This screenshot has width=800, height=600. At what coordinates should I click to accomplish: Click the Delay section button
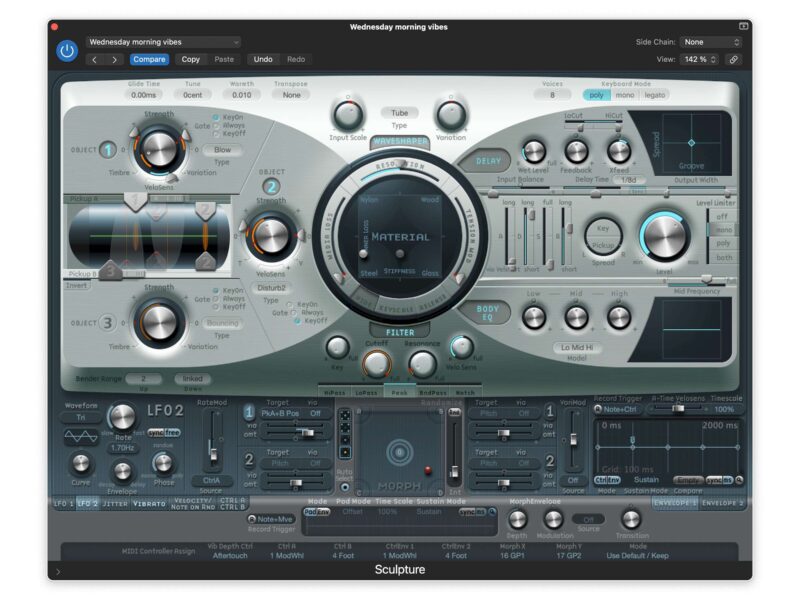pyautogui.click(x=488, y=160)
